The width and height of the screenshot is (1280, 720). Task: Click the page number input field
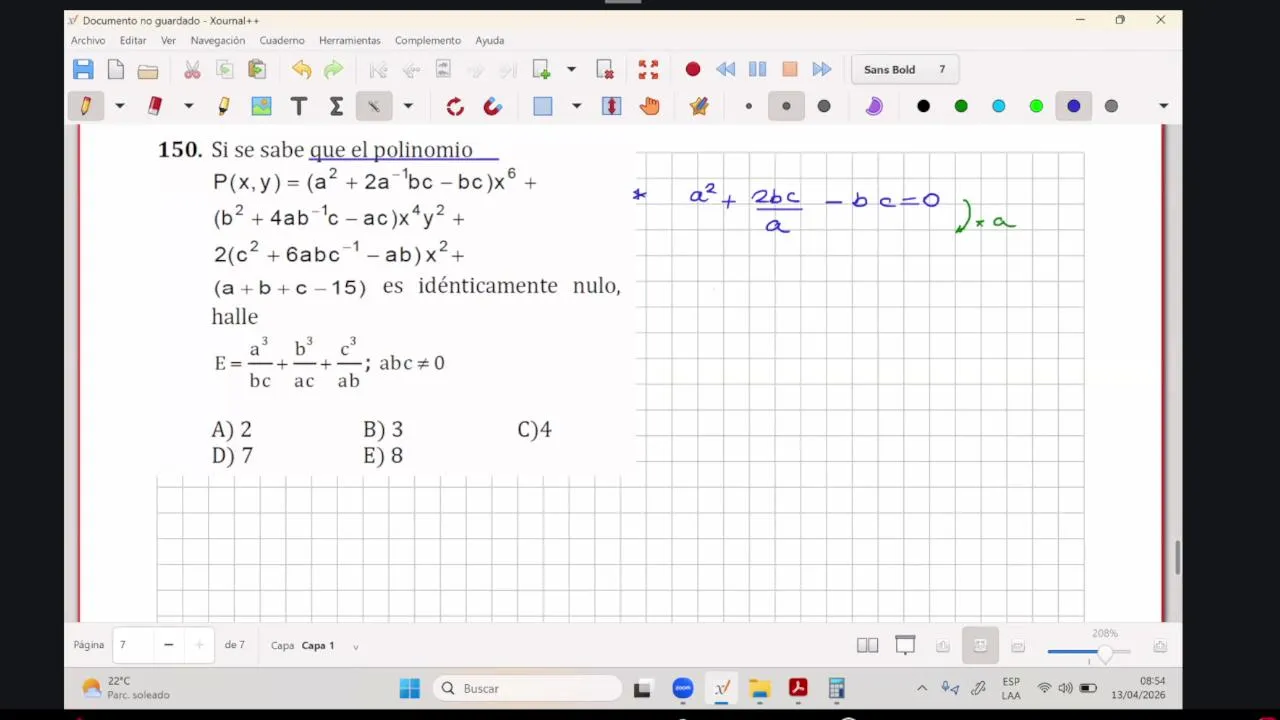[133, 645]
